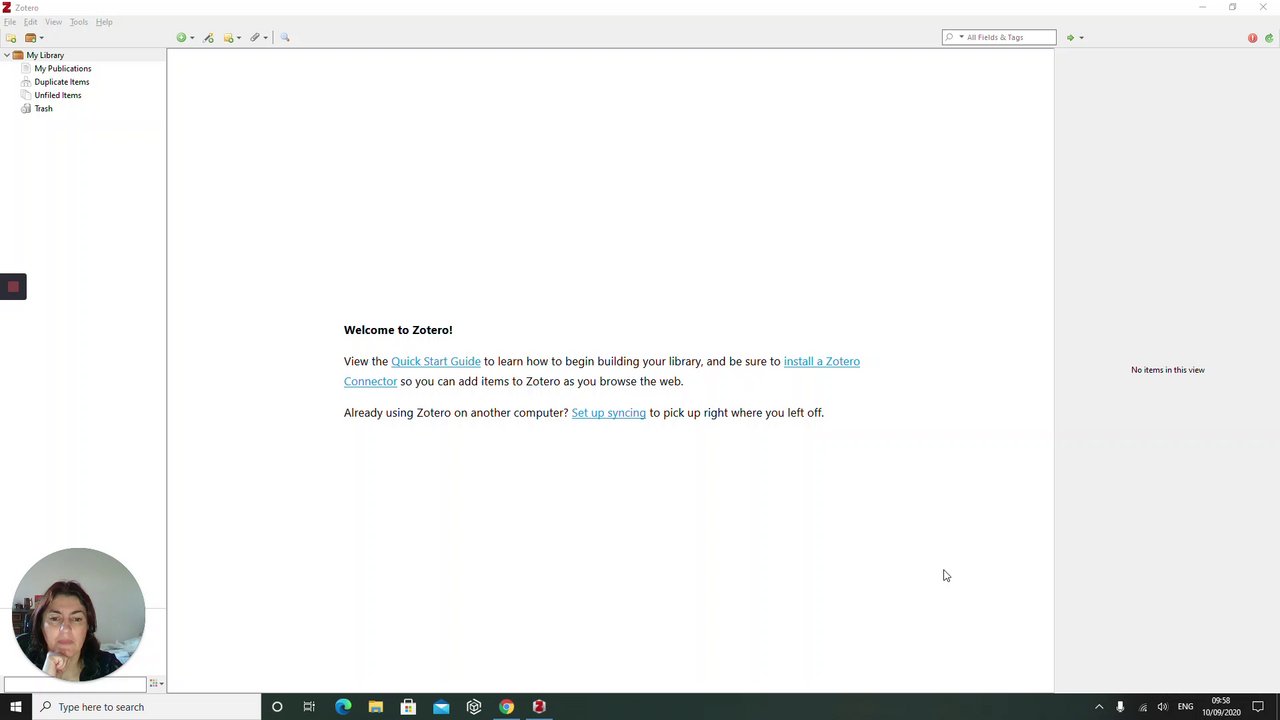Click the hexagon app icon on taskbar
Screen dimensions: 1280x720
474,707
